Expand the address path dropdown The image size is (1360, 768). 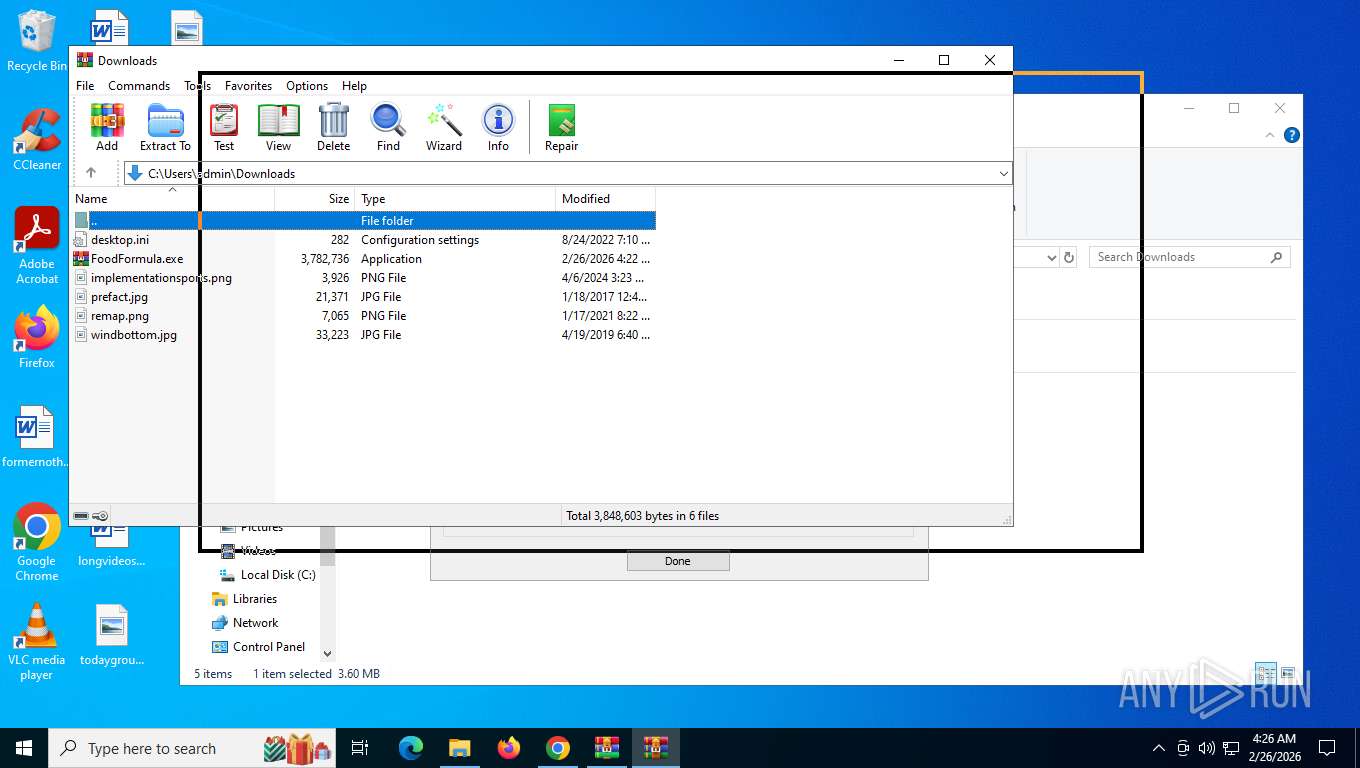(1003, 174)
